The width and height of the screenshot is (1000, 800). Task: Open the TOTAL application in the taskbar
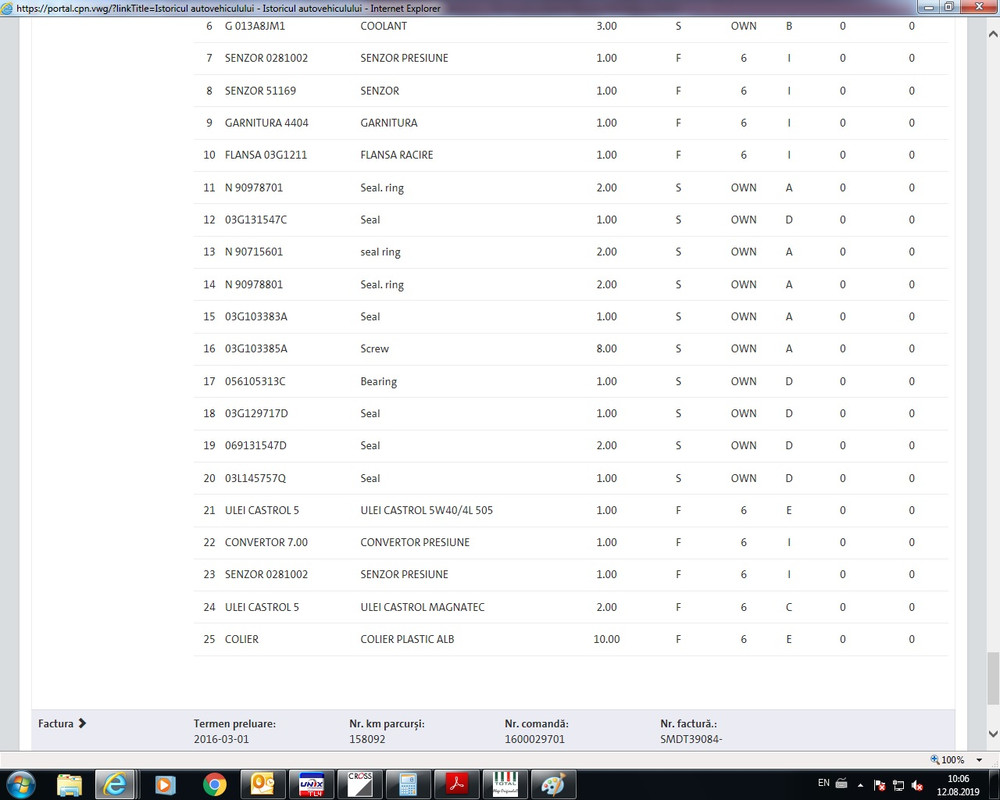point(505,784)
